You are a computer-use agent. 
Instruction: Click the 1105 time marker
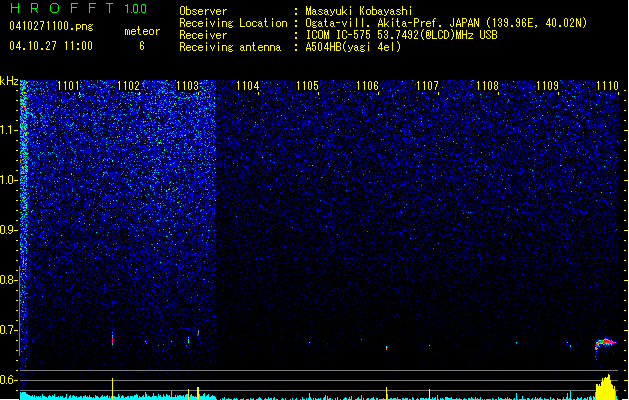(x=307, y=86)
